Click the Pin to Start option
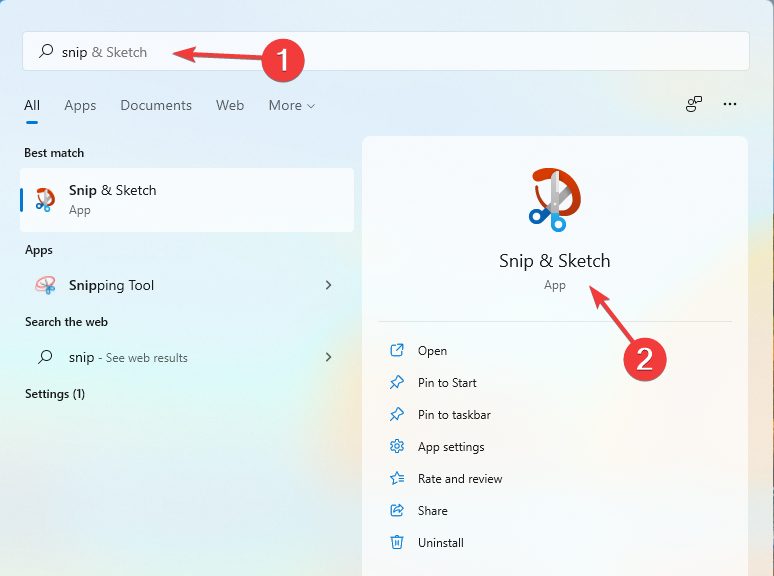This screenshot has width=774, height=576. (x=446, y=383)
